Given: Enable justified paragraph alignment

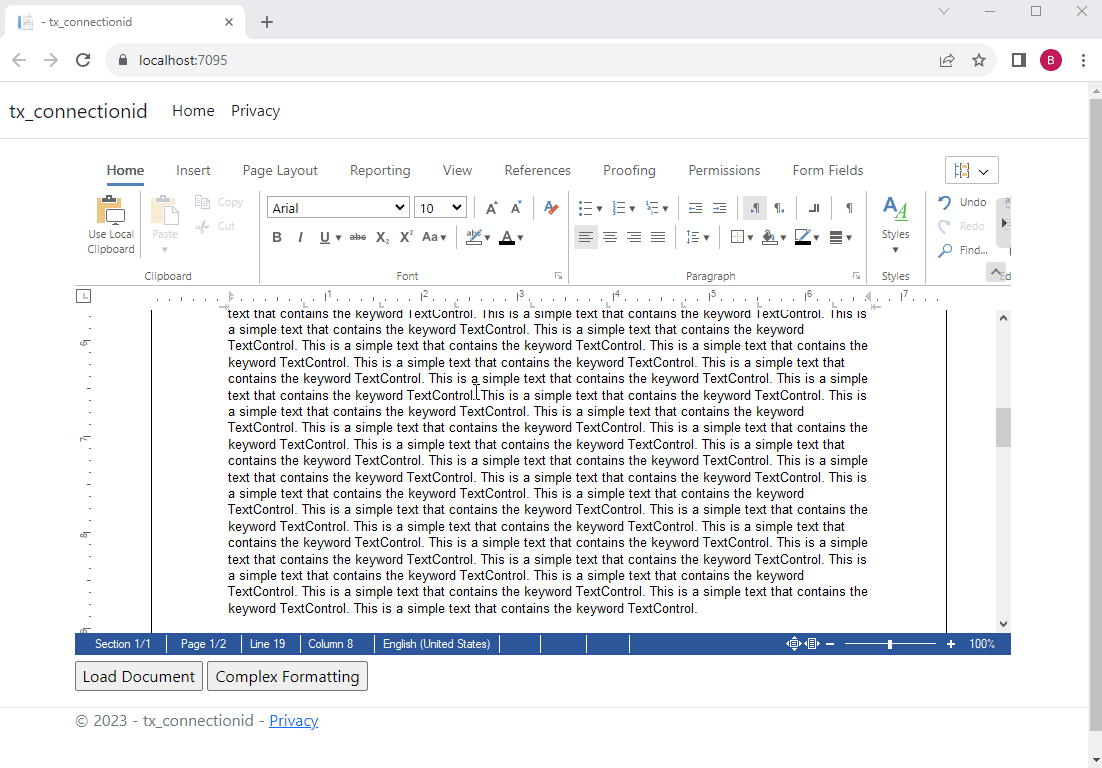Looking at the screenshot, I should point(658,237).
